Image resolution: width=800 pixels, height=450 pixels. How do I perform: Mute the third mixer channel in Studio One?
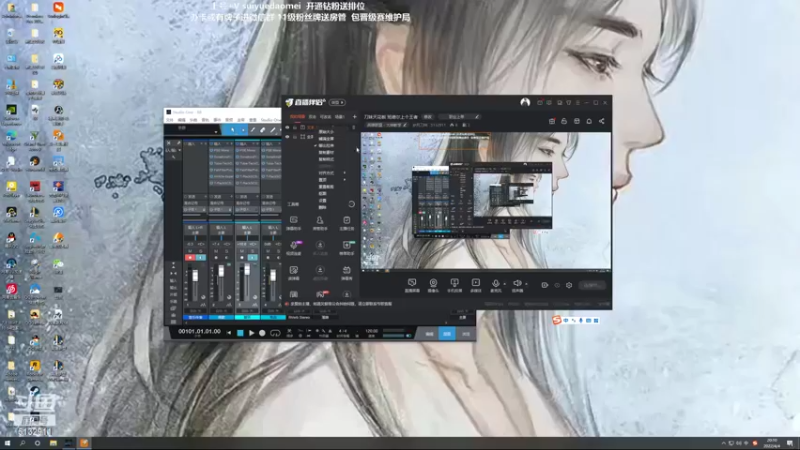pyautogui.click(x=242, y=251)
